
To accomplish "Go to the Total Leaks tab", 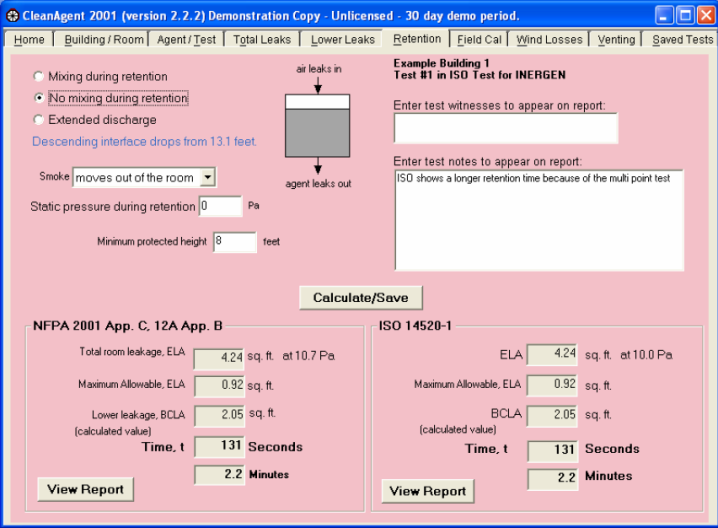I will pyautogui.click(x=262, y=40).
